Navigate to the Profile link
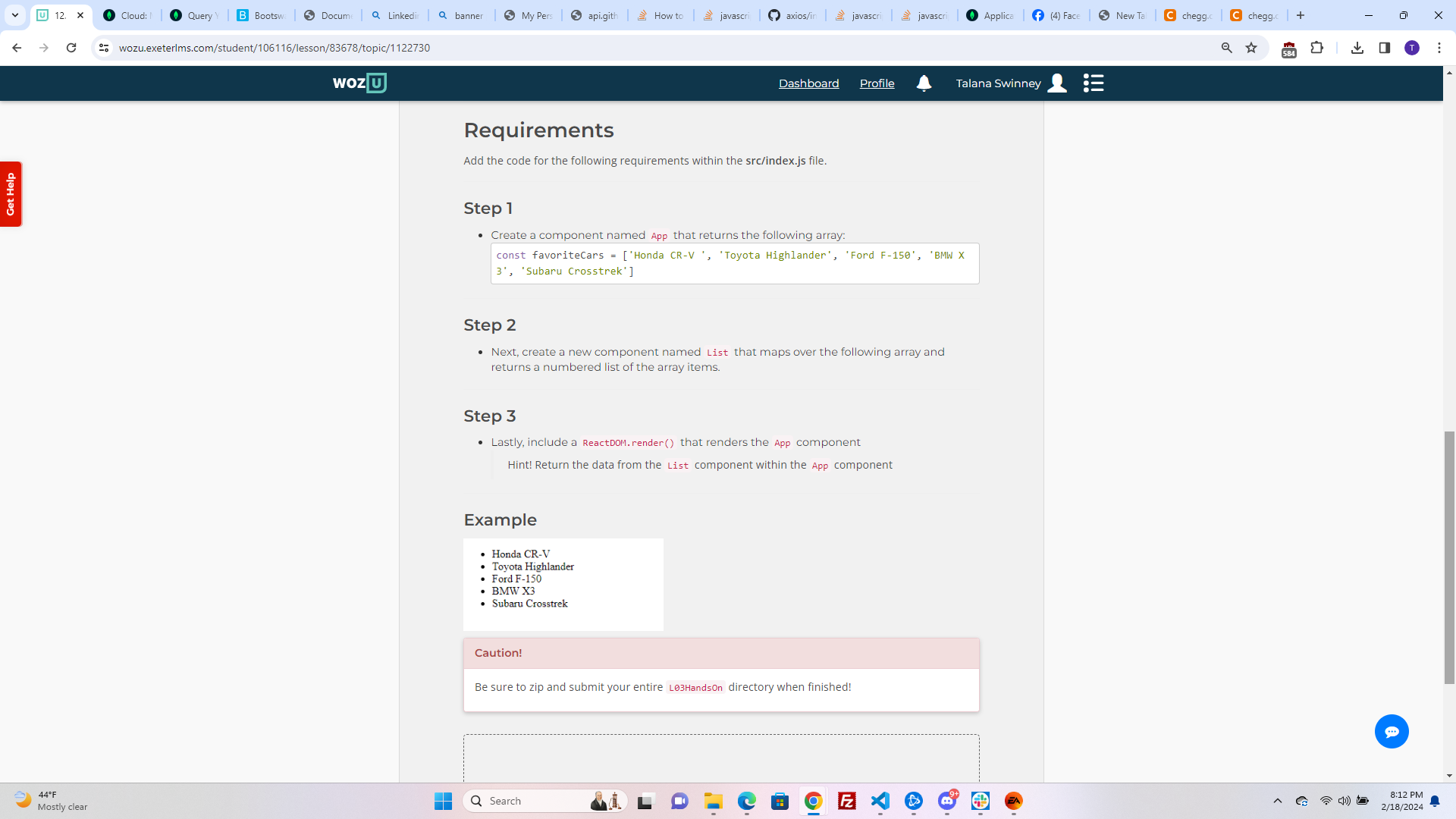The image size is (1456, 819). tap(877, 83)
